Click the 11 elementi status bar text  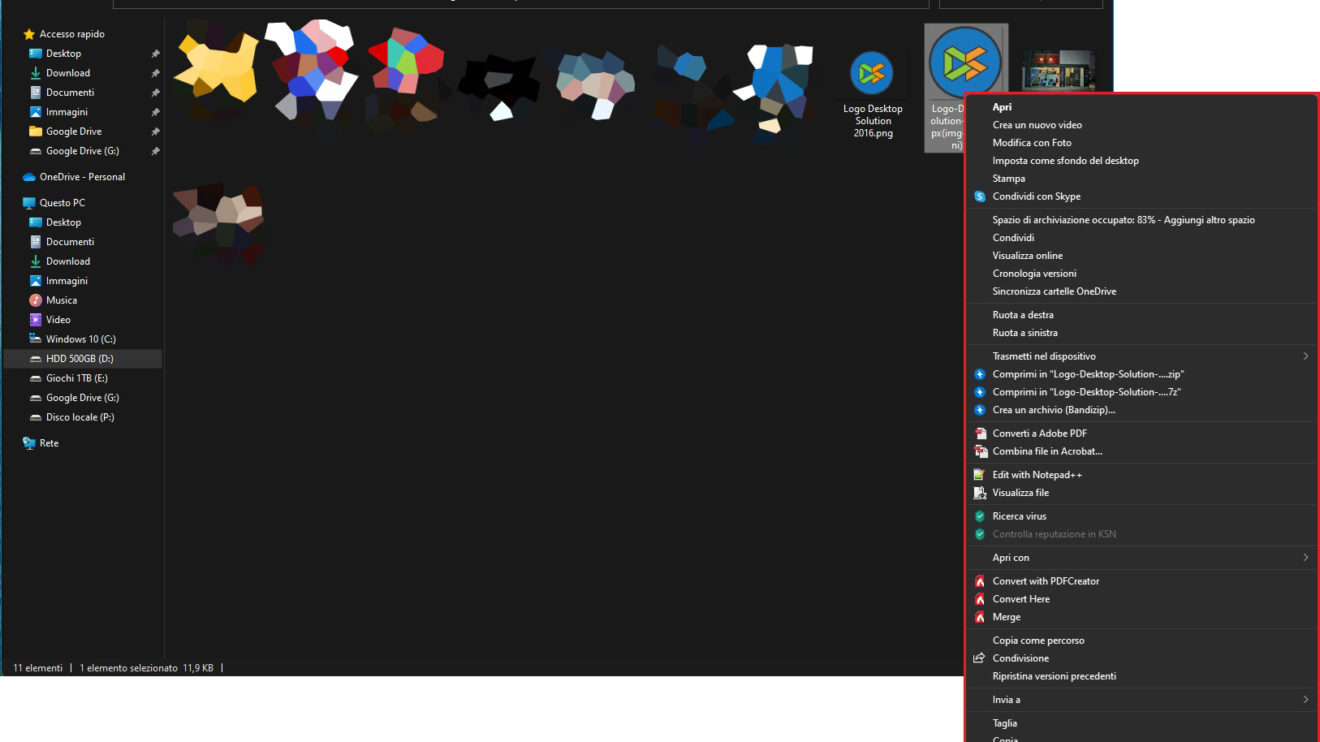38,668
